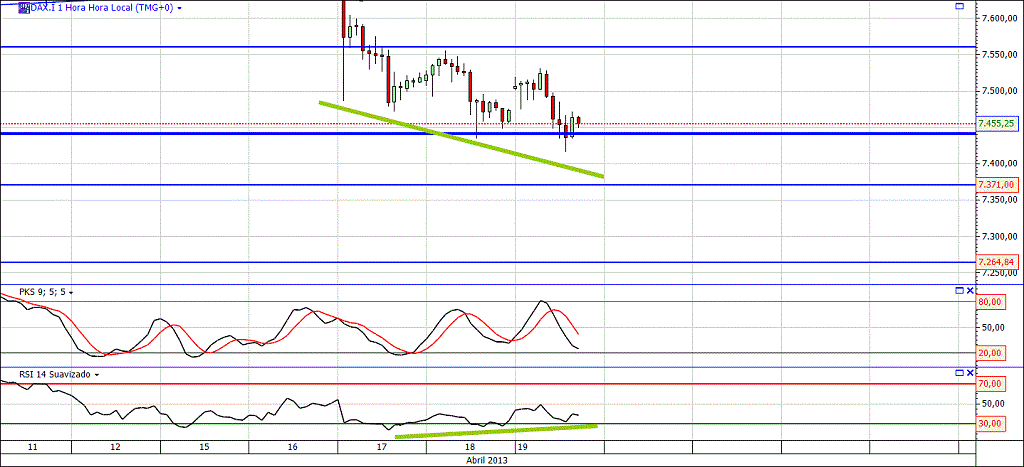Click the RSI 30,00 level label
1024x467 pixels.
(x=991, y=423)
